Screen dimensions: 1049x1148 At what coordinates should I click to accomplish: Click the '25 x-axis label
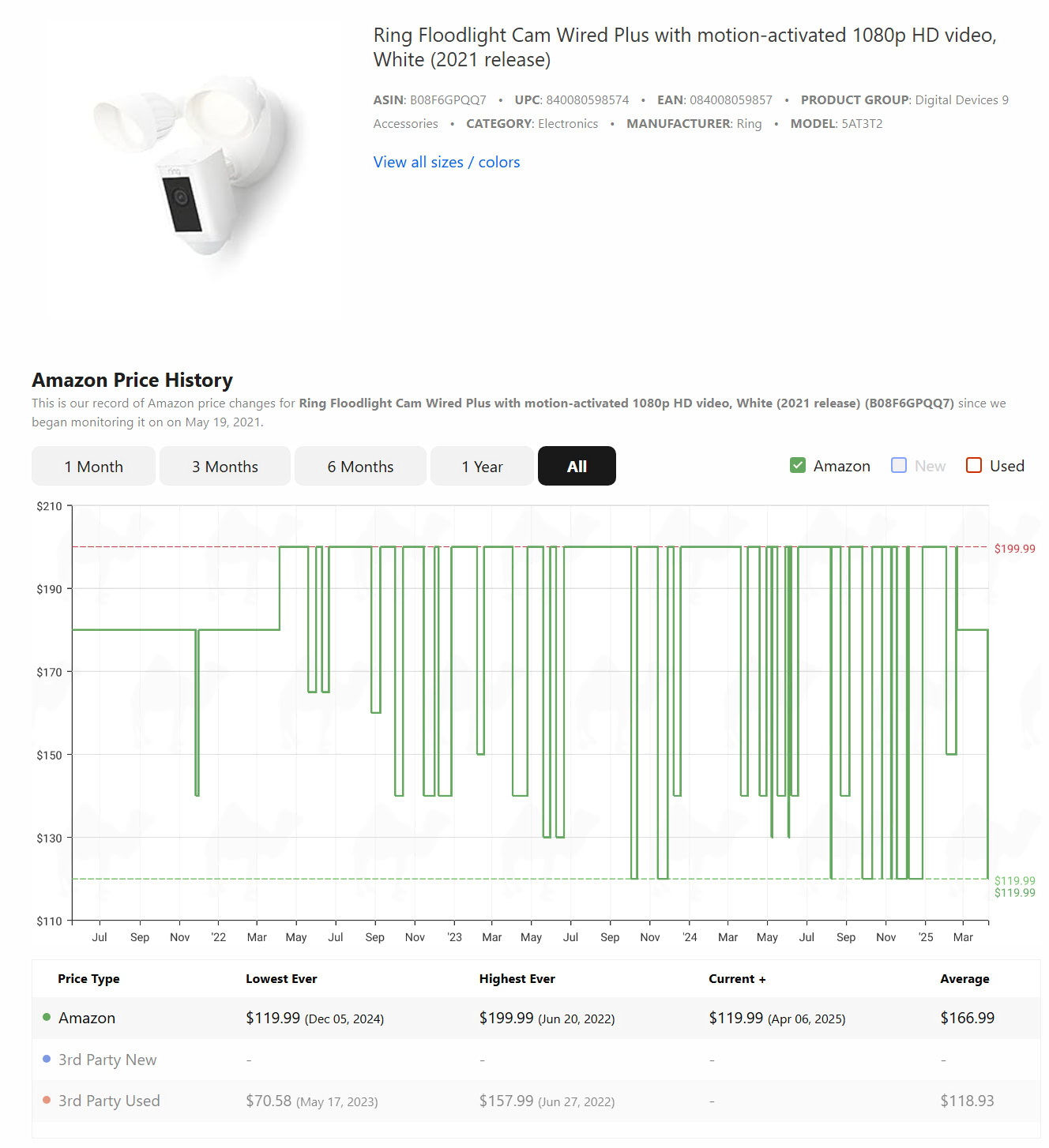pyautogui.click(x=926, y=937)
